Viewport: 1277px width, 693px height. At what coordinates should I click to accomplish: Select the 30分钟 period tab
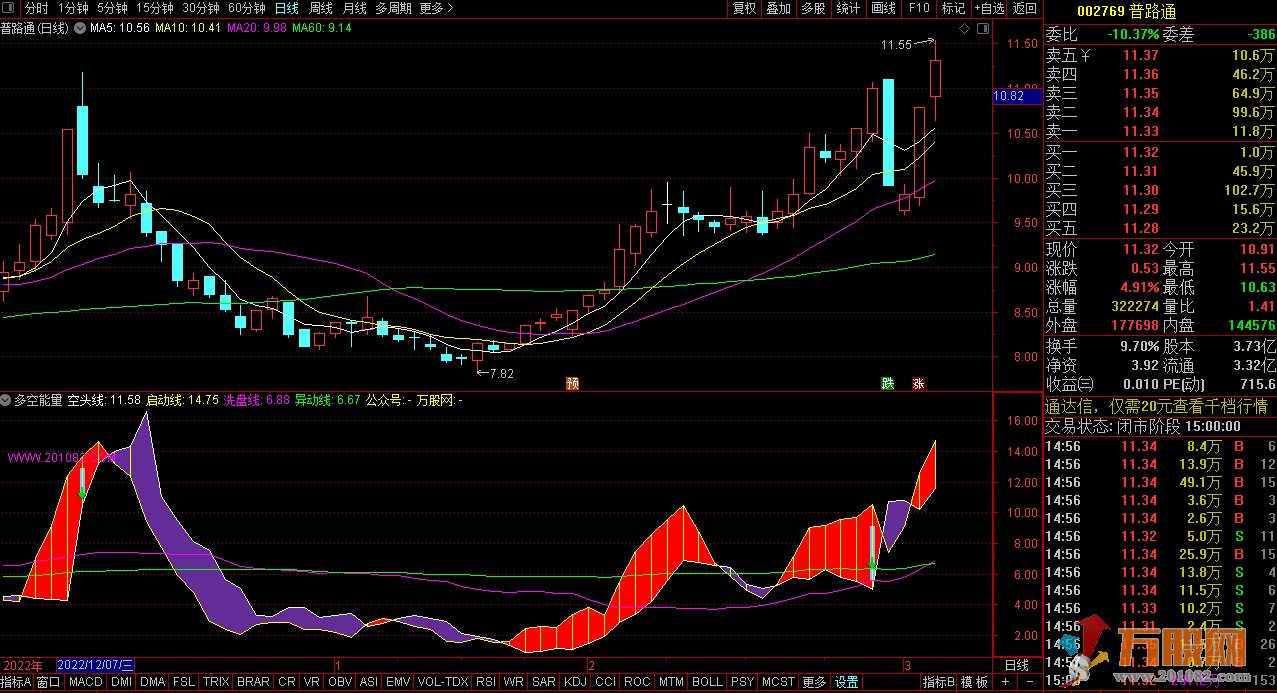point(201,8)
